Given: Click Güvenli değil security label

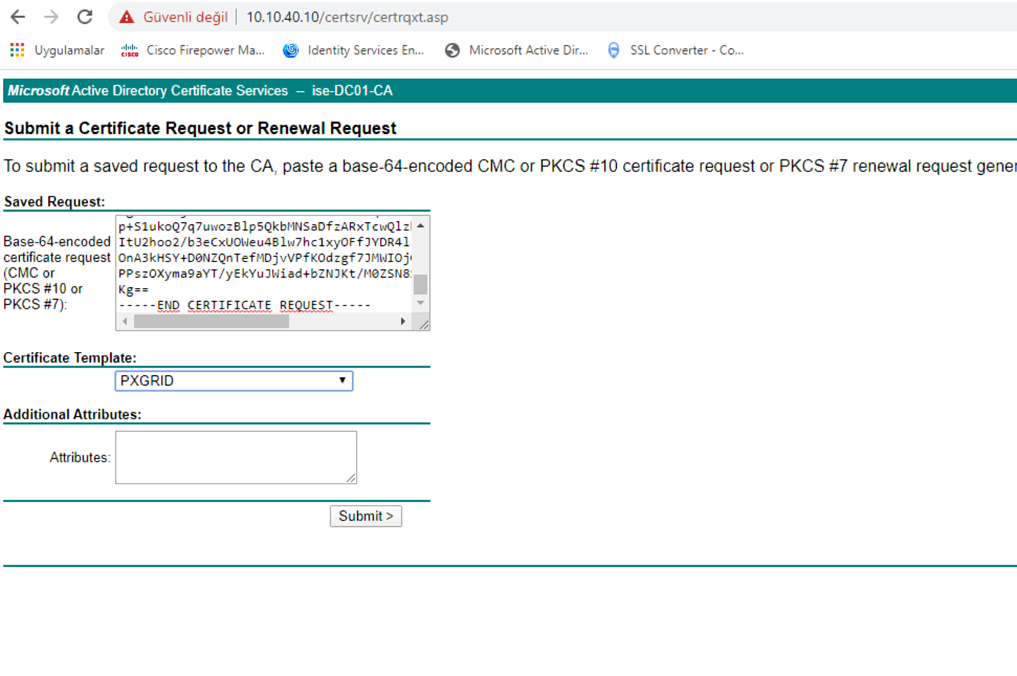Looking at the screenshot, I should coord(185,17).
